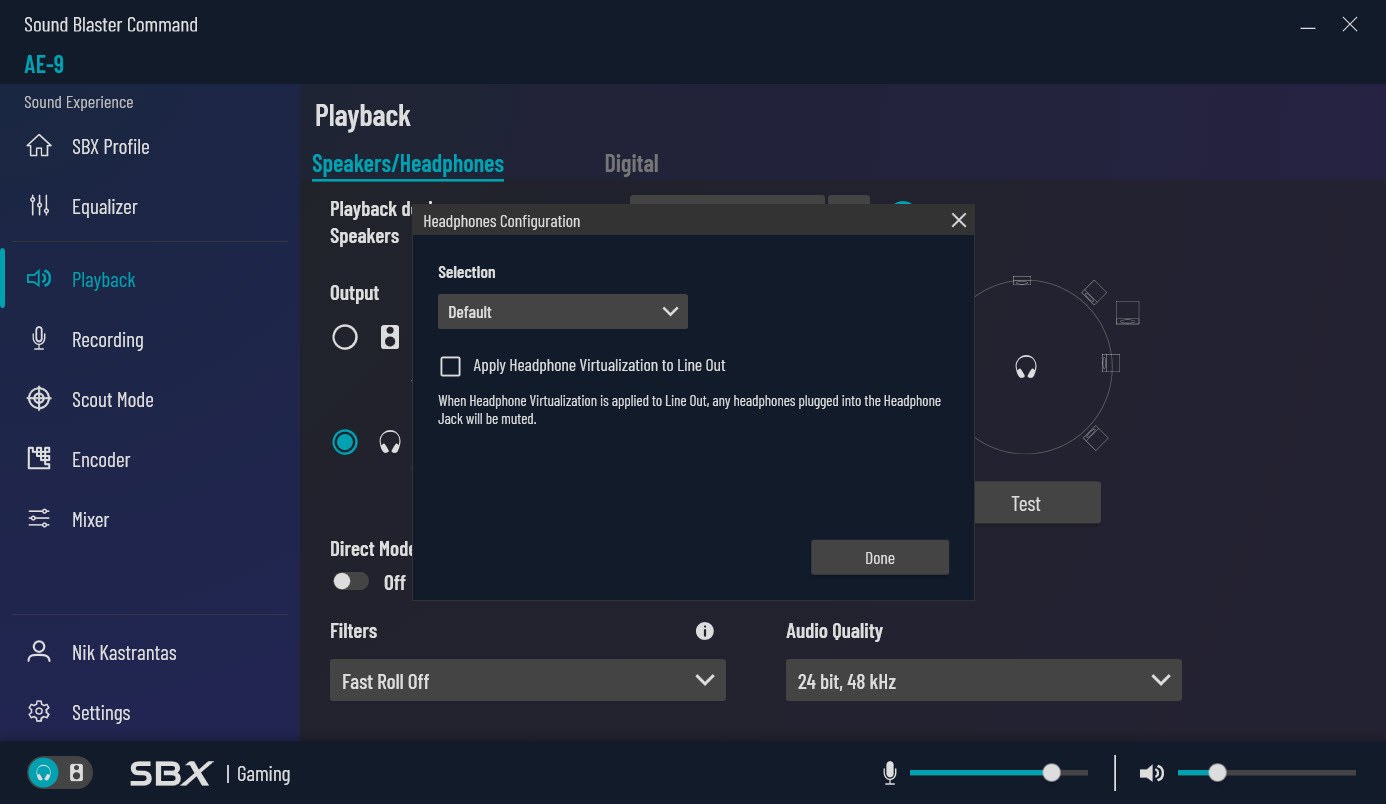Mute the volume speaker icon in bottom bar
This screenshot has height=804, width=1386.
1152,773
